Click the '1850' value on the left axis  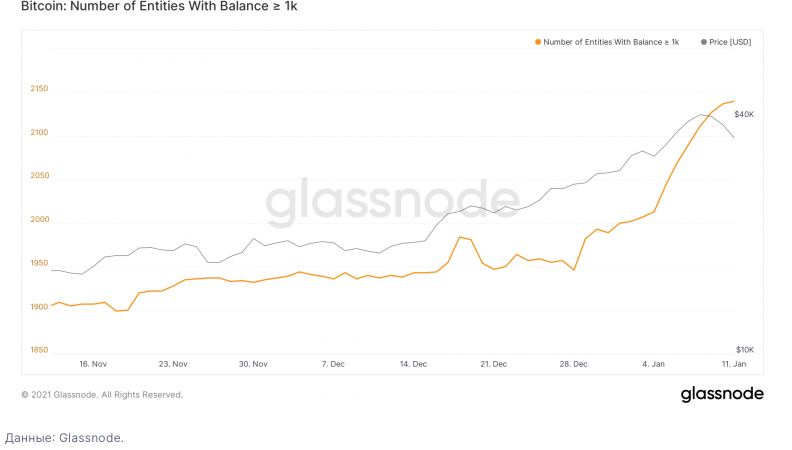[40, 350]
